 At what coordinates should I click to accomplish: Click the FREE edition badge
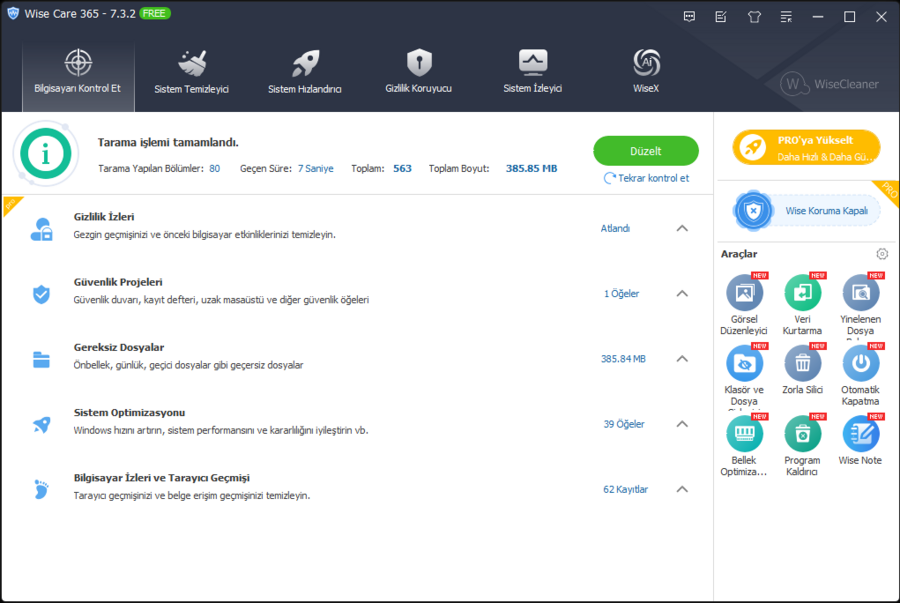154,13
